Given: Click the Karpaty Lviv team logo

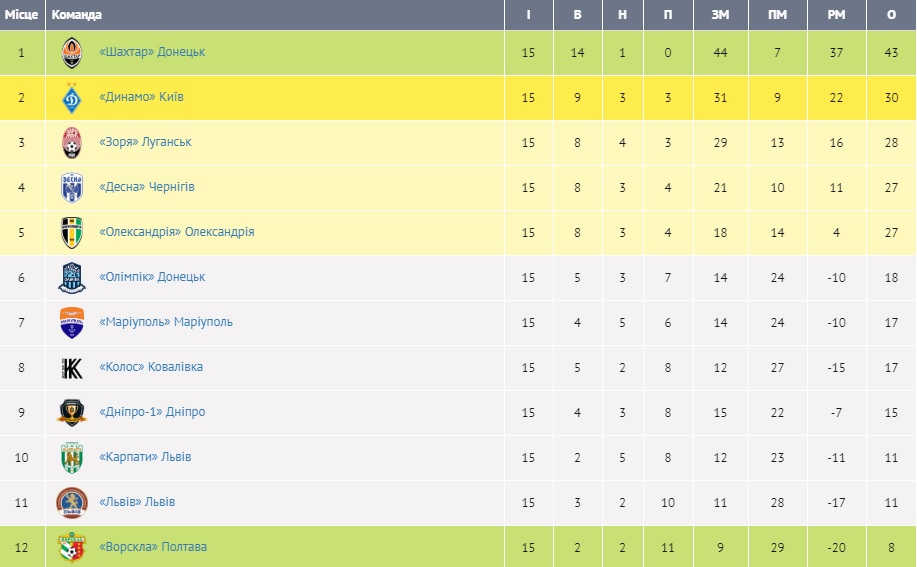Looking at the screenshot, I should point(72,457).
